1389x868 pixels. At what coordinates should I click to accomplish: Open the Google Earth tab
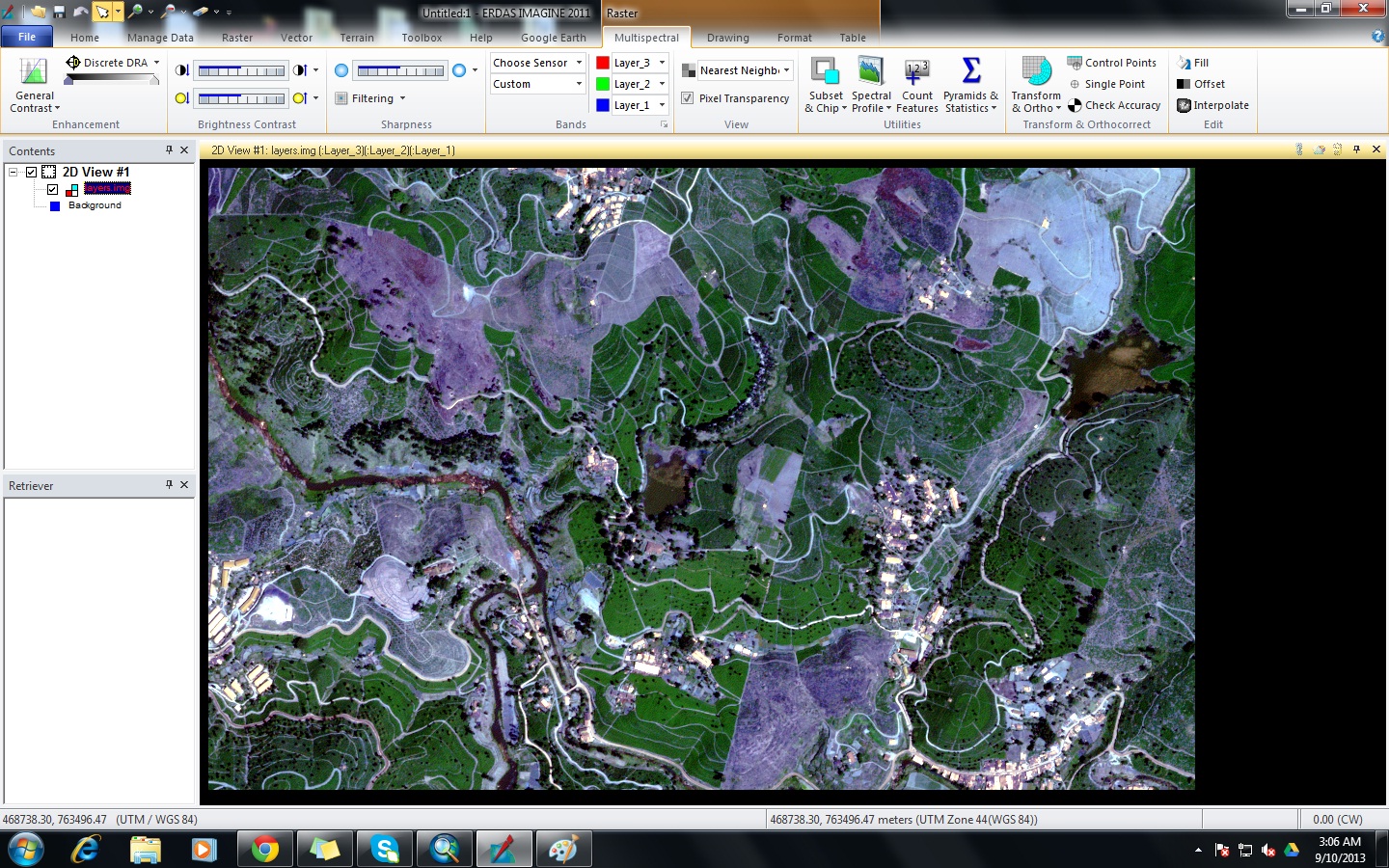[x=554, y=38]
